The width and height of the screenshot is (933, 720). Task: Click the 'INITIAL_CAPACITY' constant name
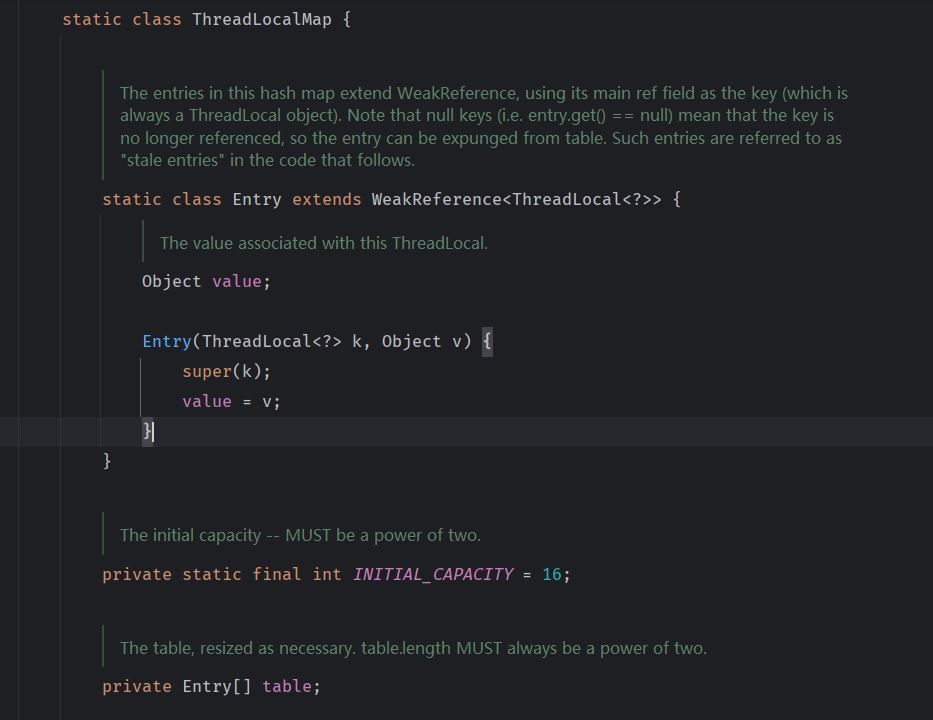(433, 574)
